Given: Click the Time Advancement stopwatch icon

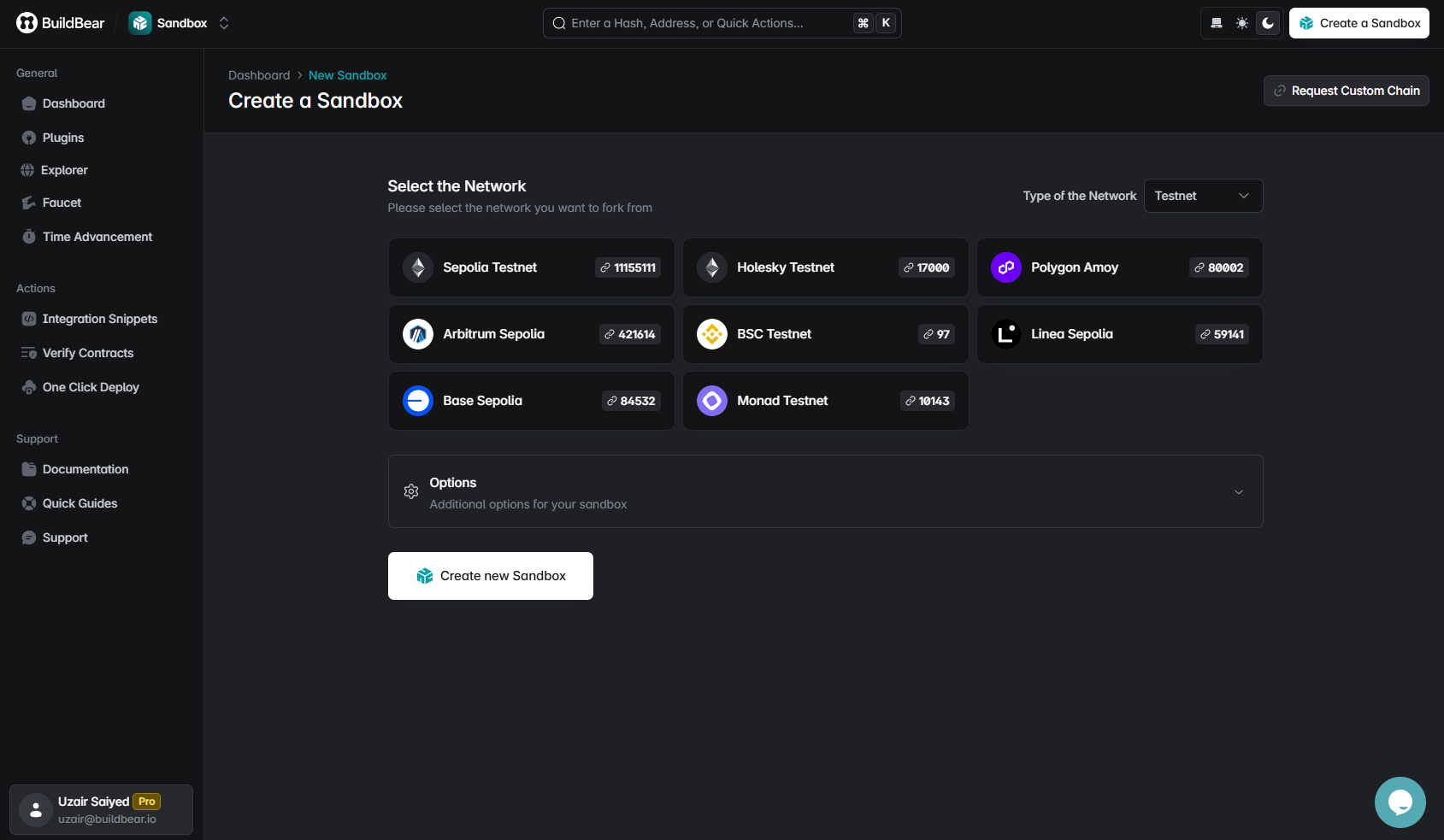Looking at the screenshot, I should [x=29, y=237].
